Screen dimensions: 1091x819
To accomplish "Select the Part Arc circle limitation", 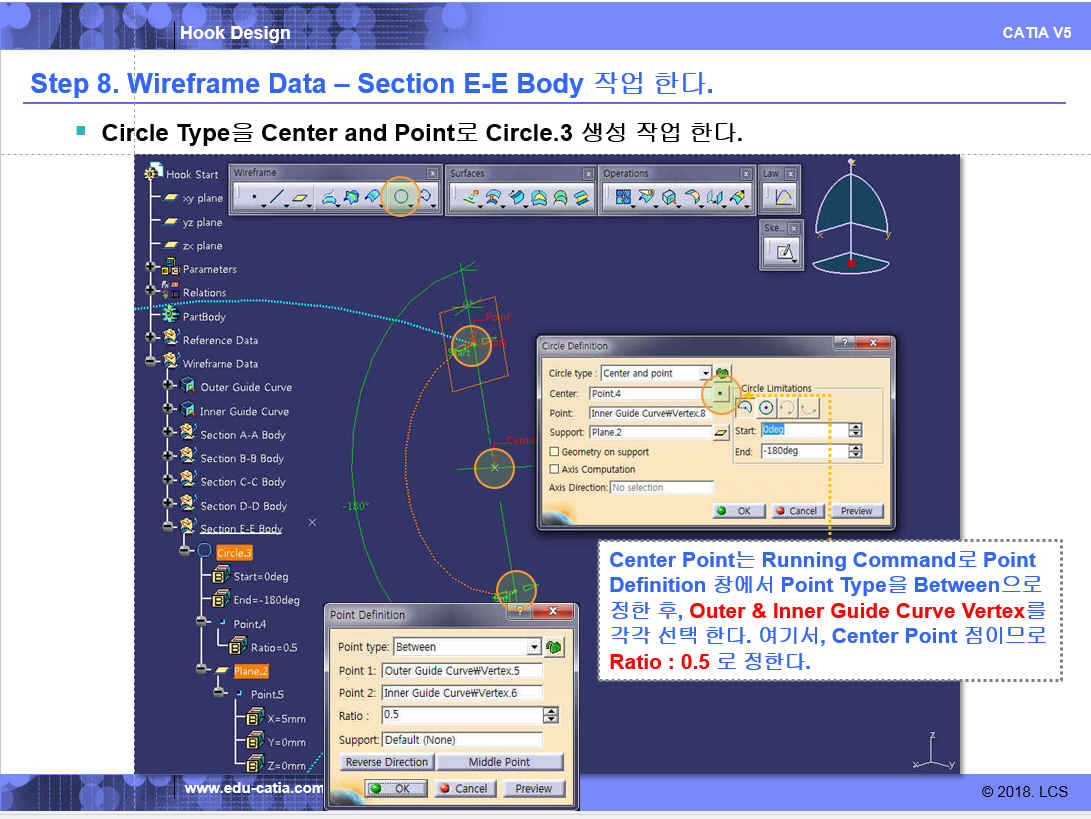I will (745, 408).
